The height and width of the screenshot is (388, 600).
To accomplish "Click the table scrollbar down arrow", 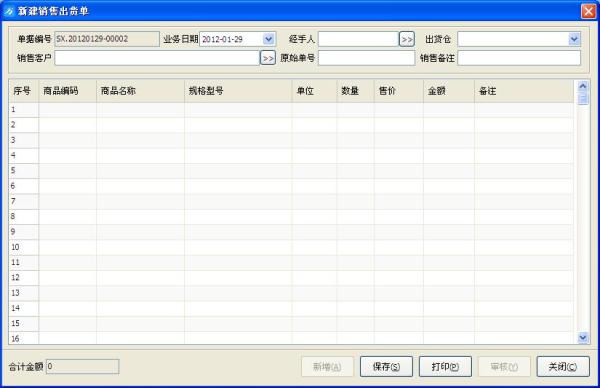I will point(583,337).
